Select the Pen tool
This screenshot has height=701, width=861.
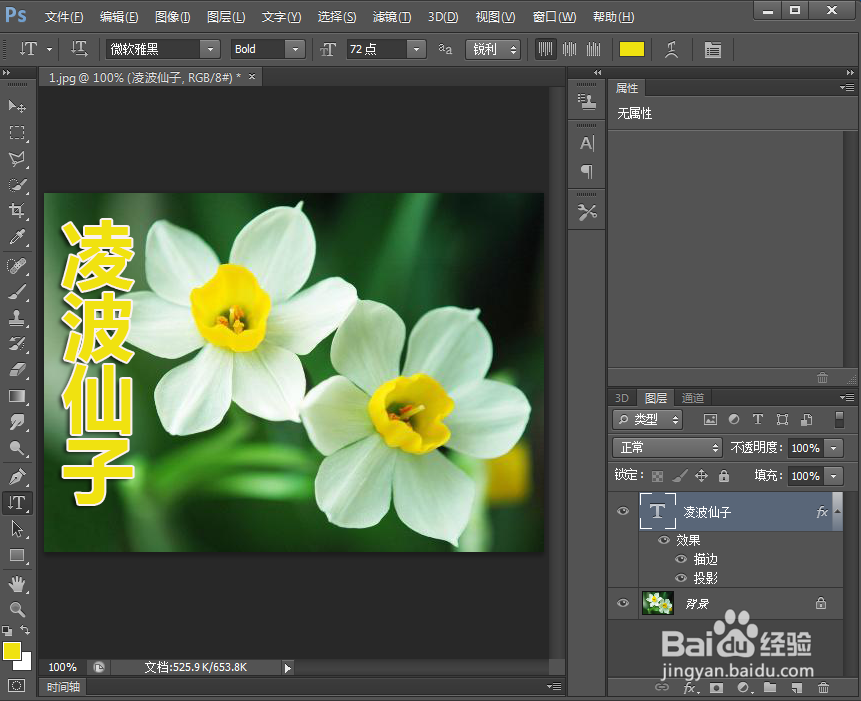pyautogui.click(x=17, y=476)
